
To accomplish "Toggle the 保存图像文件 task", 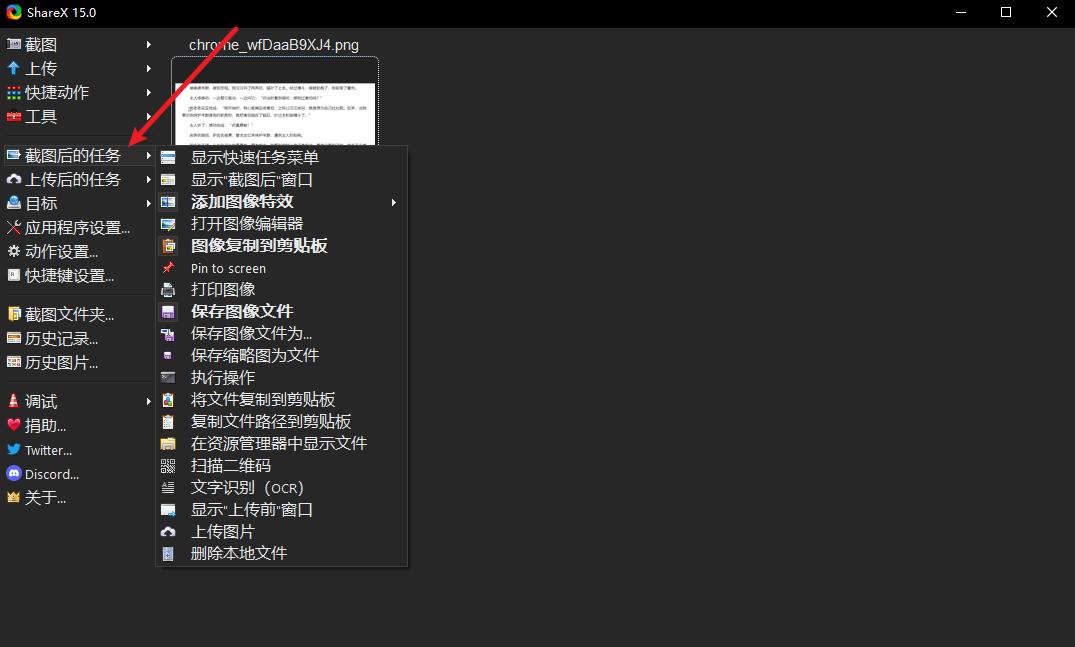I will (x=282, y=312).
